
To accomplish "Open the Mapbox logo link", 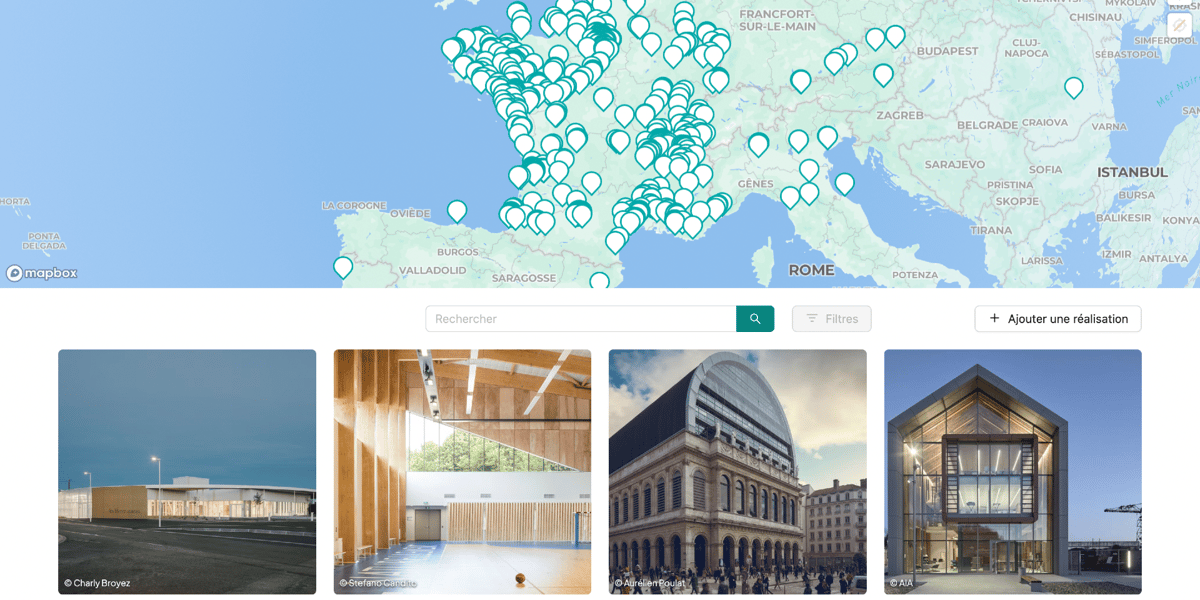I will [42, 273].
